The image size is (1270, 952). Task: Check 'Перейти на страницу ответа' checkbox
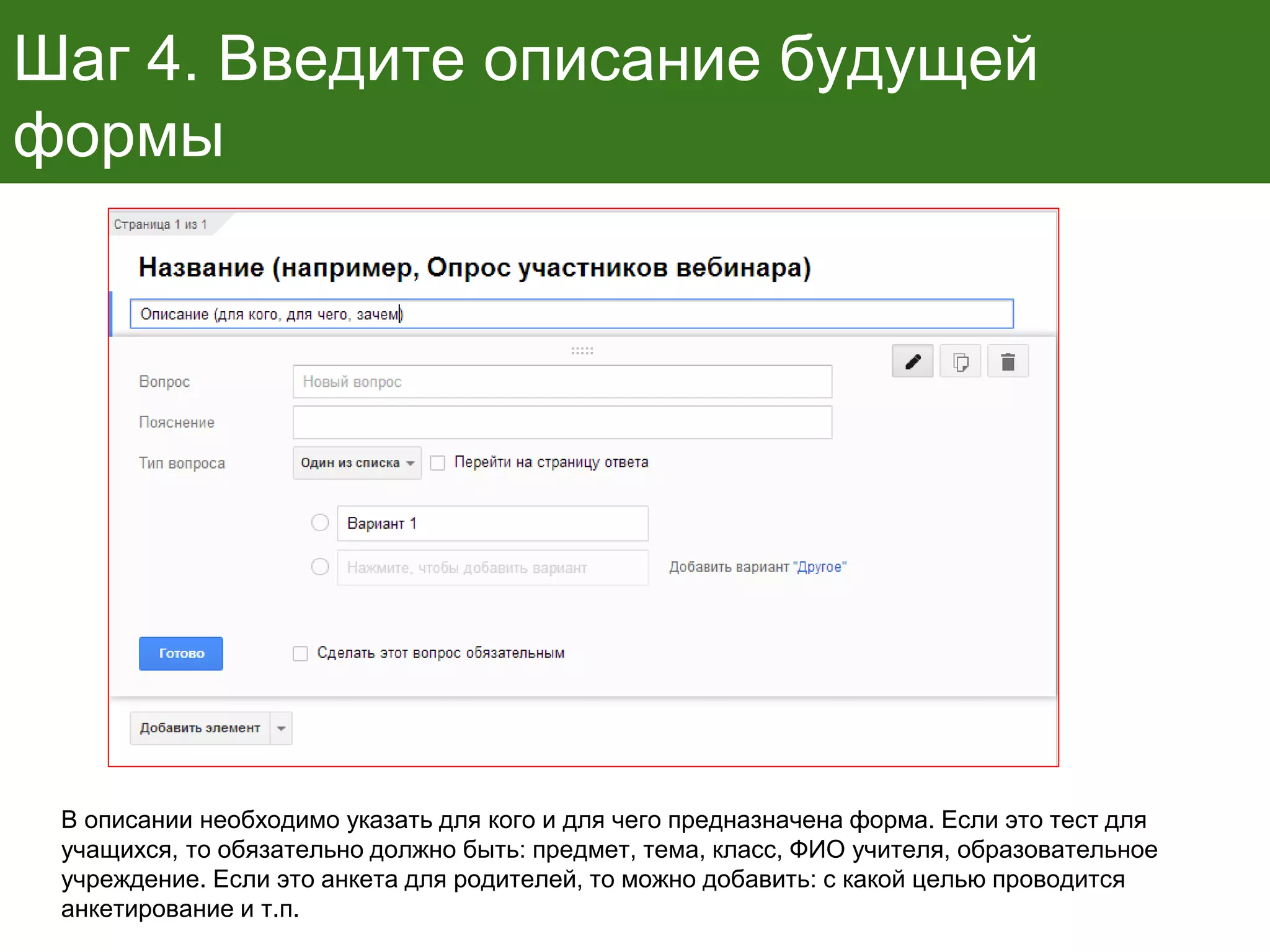[x=438, y=463]
